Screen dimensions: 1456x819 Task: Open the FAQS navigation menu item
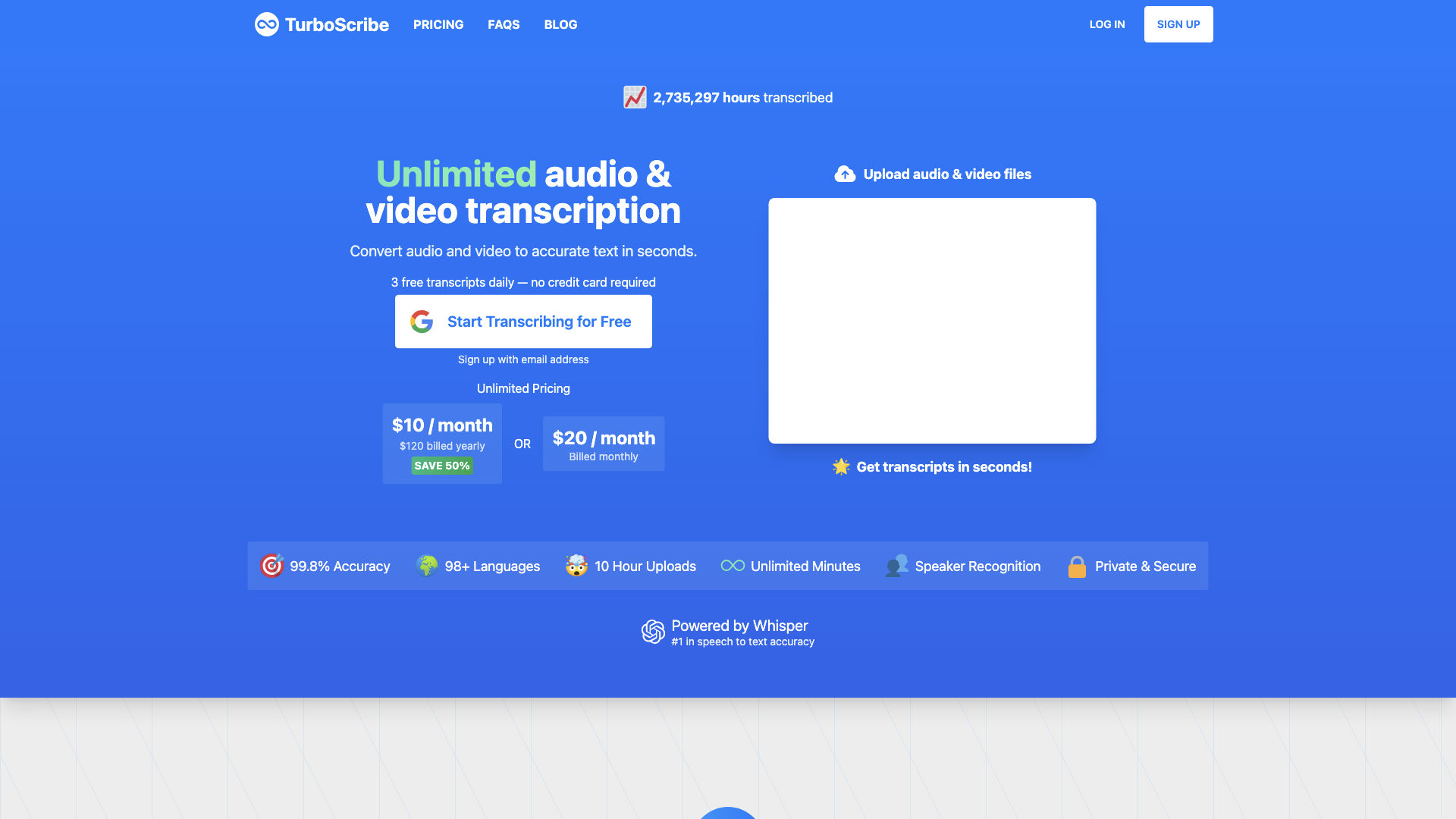503,24
